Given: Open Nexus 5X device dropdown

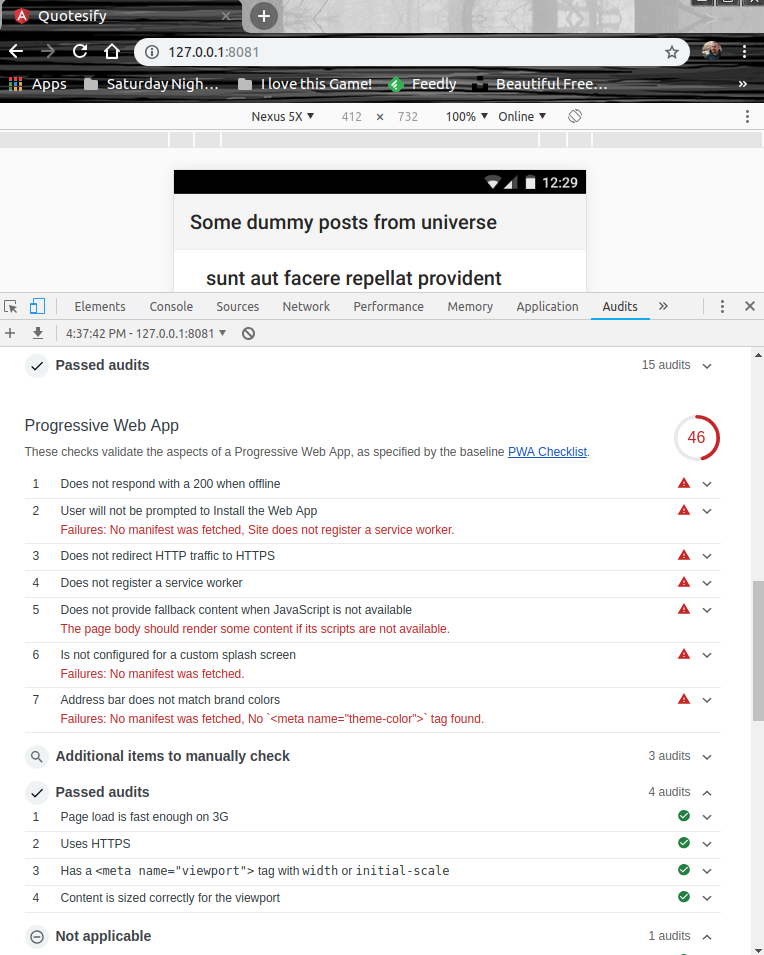Looking at the screenshot, I should (x=283, y=116).
